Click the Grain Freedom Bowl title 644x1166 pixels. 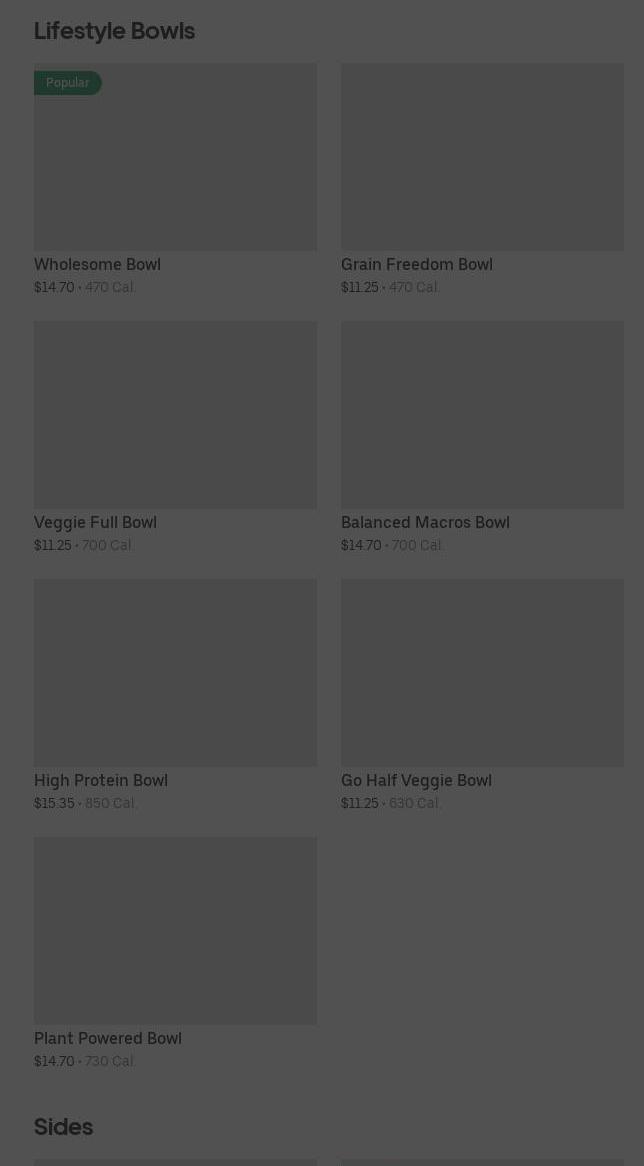coord(417,265)
